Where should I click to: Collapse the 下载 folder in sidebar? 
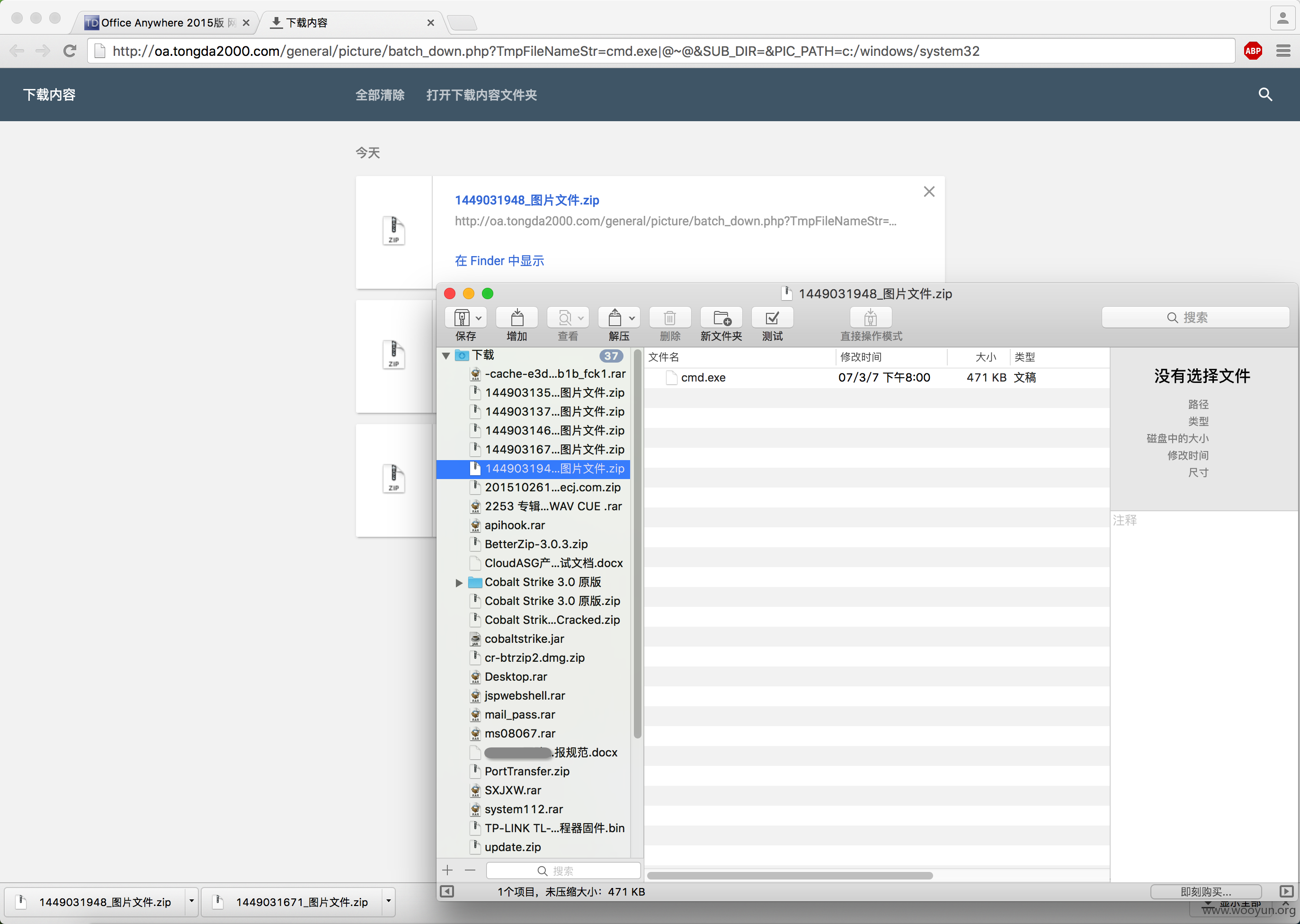click(446, 355)
